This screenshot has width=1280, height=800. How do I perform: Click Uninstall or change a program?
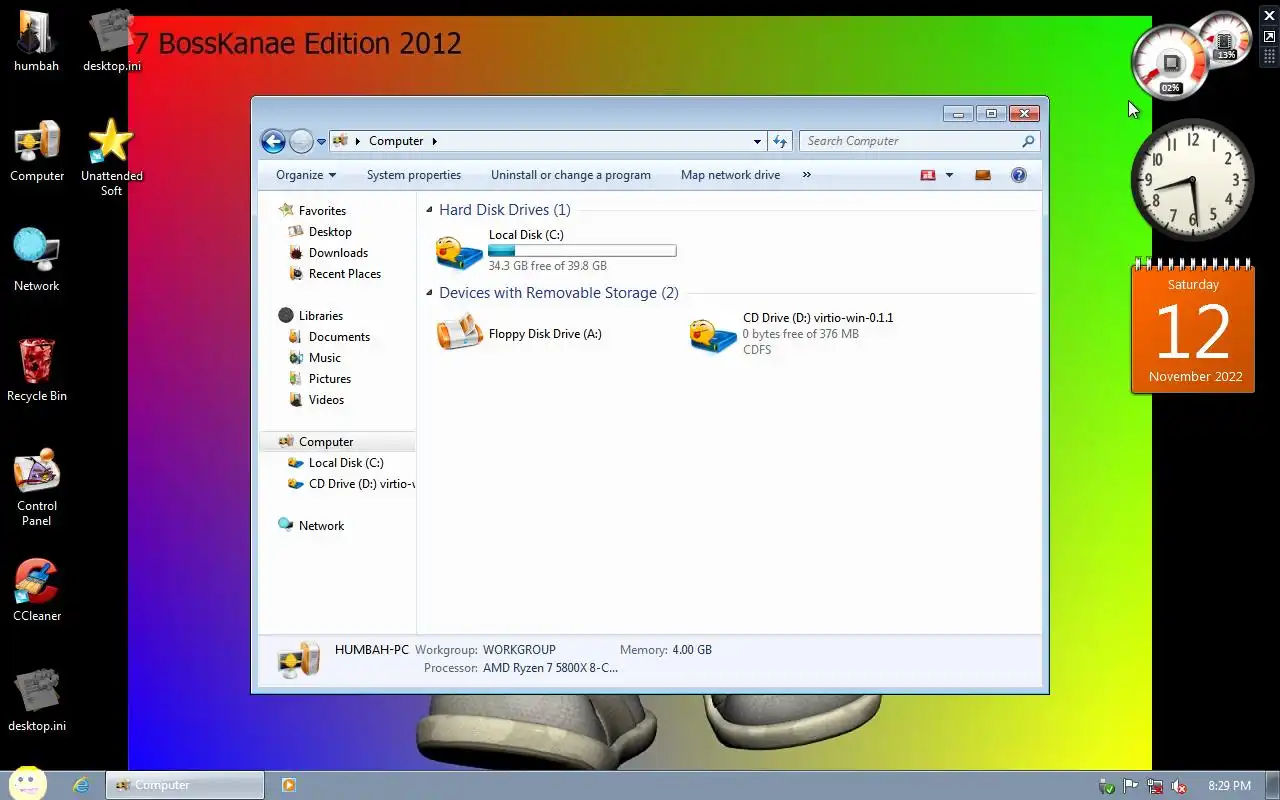[x=571, y=175]
